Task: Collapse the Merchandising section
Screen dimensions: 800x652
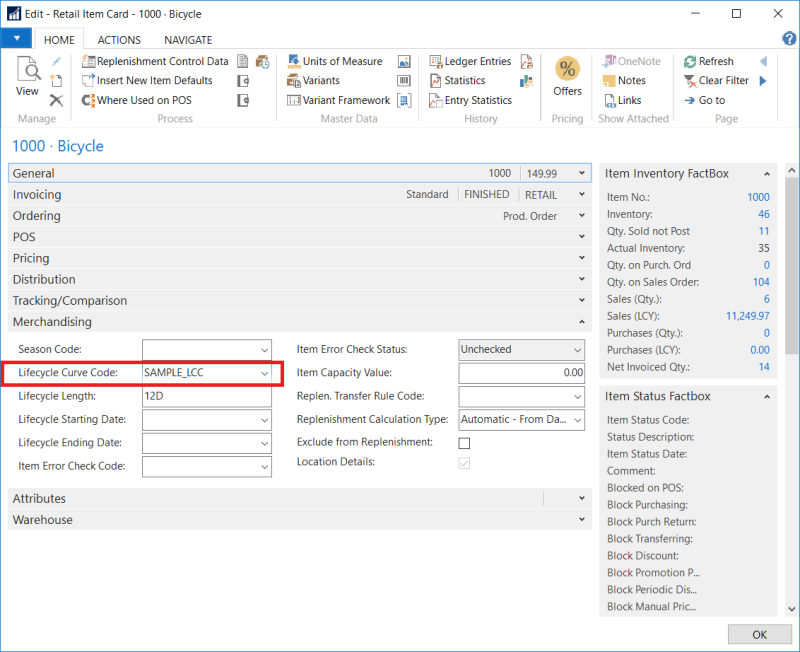Action: click(581, 322)
